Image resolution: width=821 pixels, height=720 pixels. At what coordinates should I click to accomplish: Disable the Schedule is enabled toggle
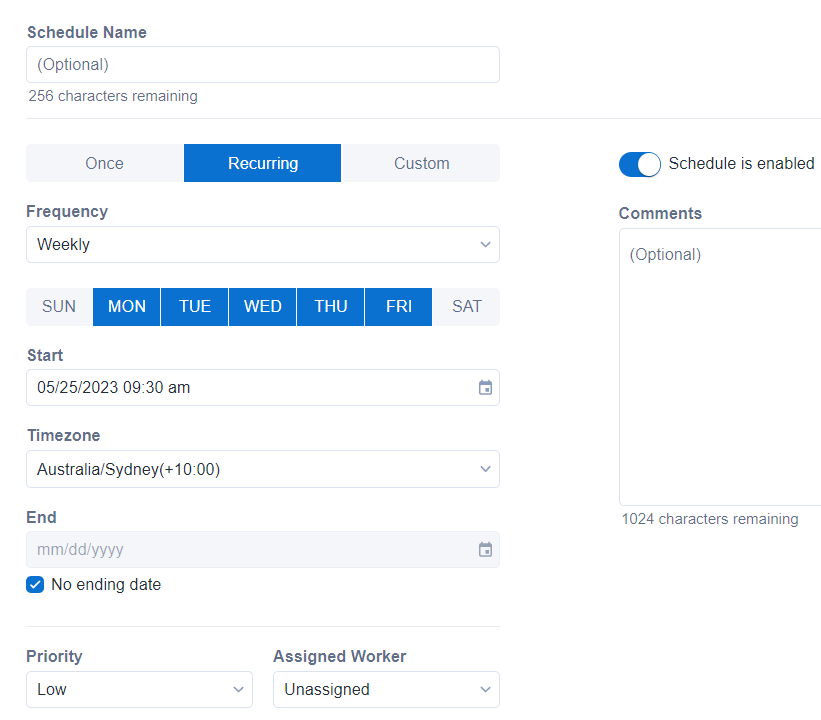[x=640, y=163]
